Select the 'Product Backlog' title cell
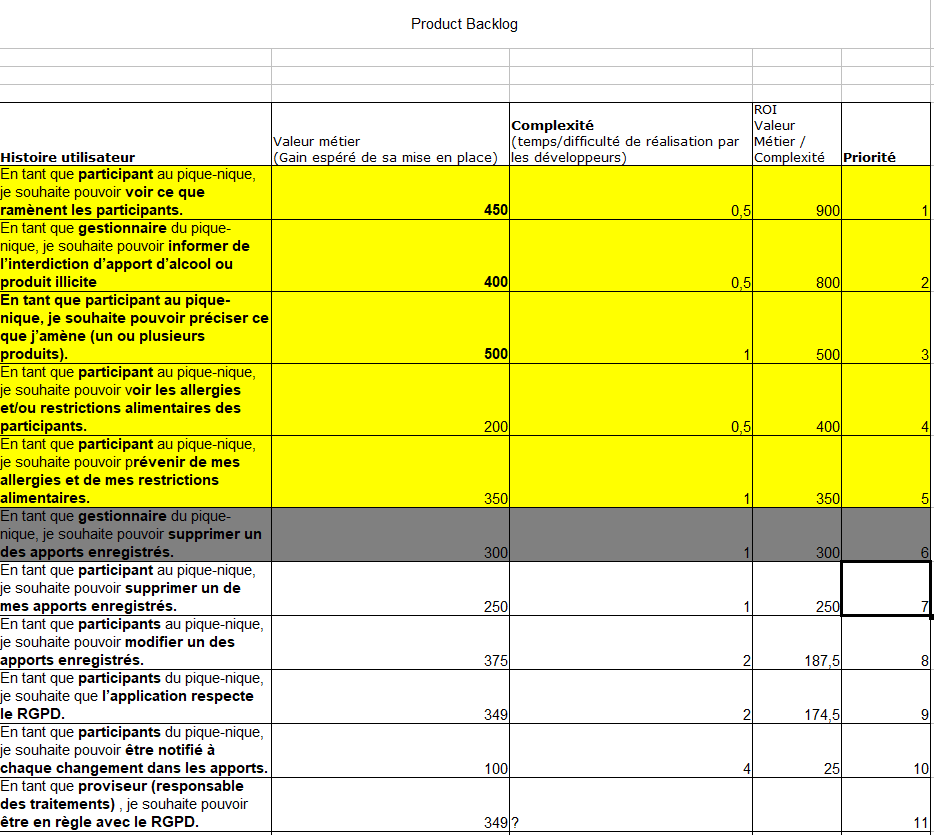Screen dimensions: 934x835 pyautogui.click(x=464, y=24)
